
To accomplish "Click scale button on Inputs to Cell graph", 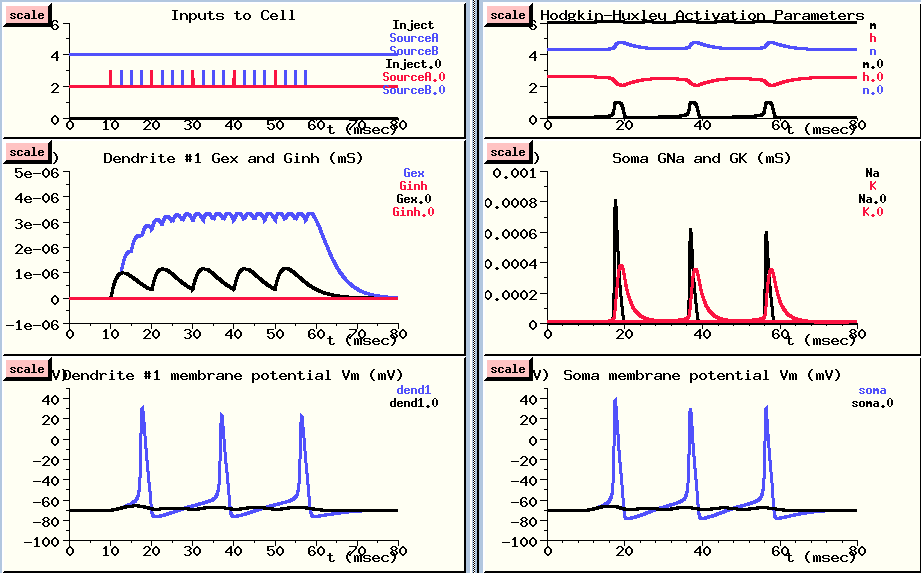I will (25, 14).
